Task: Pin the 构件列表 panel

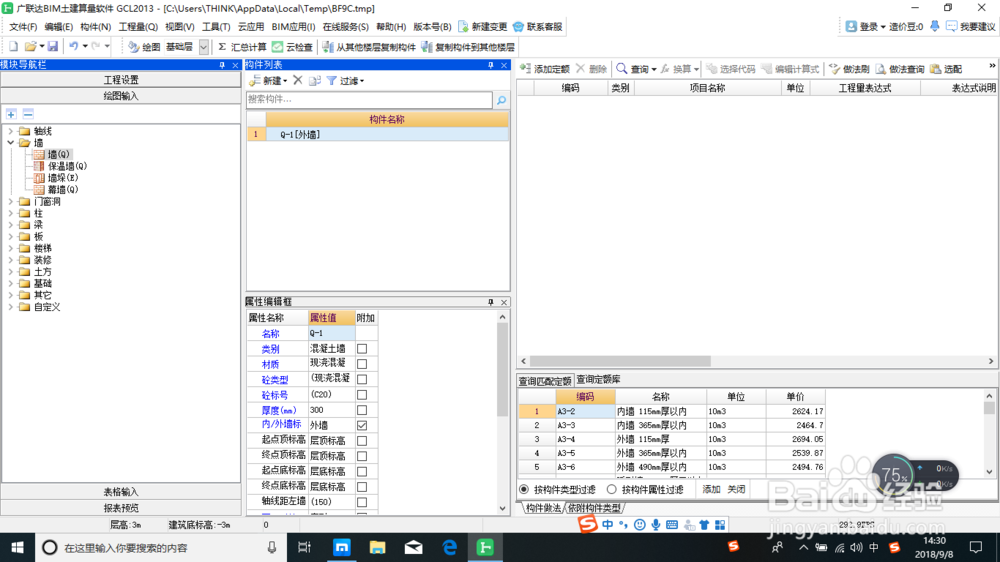Action: coord(490,65)
